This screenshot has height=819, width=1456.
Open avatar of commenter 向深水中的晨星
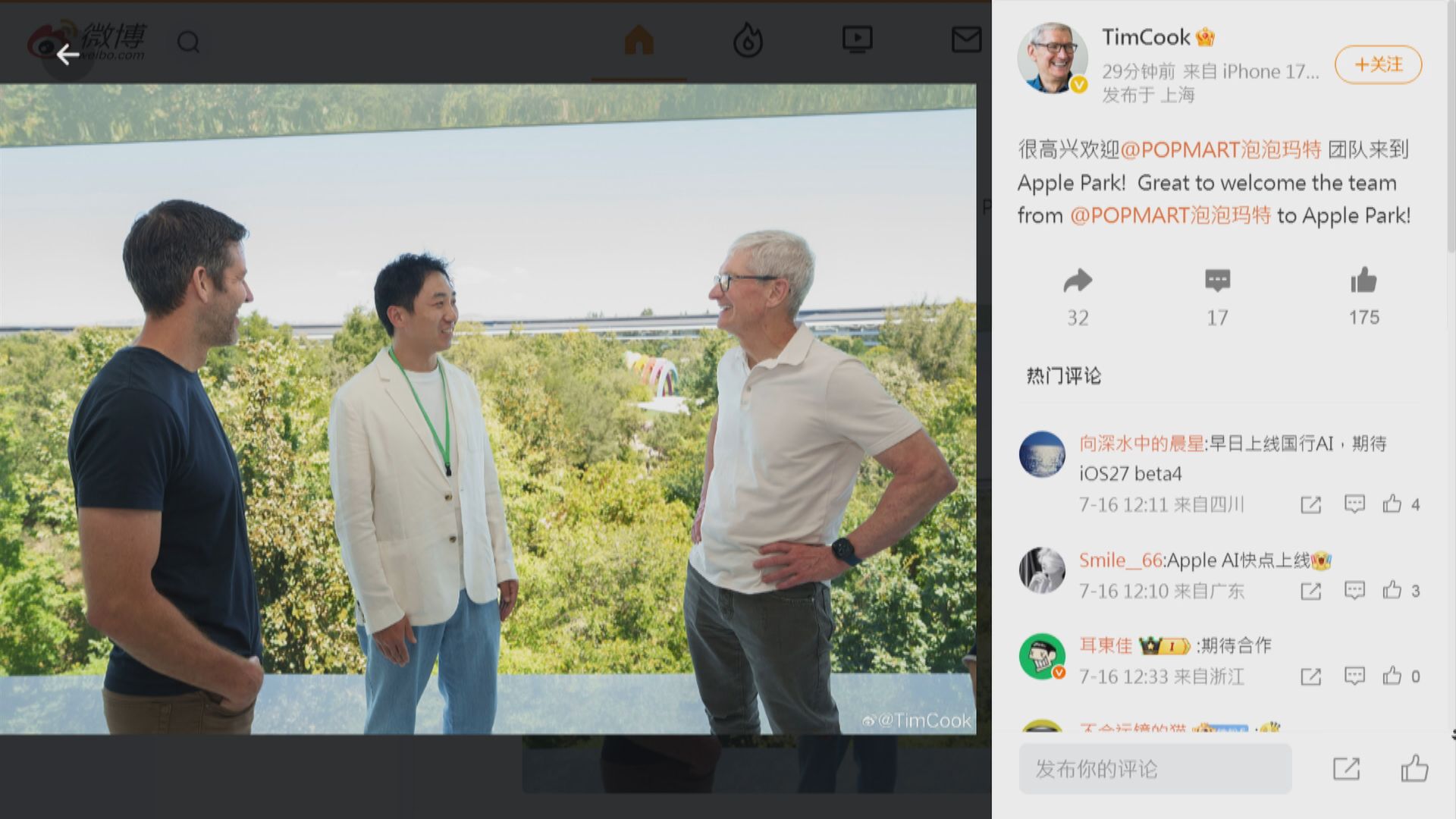click(1042, 454)
